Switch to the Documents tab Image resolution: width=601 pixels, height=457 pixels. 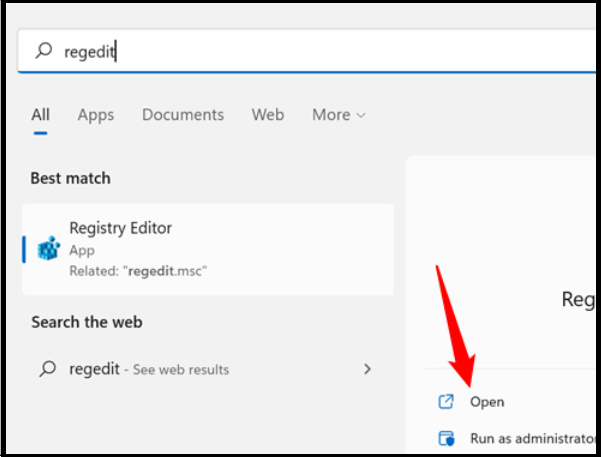pyautogui.click(x=183, y=115)
